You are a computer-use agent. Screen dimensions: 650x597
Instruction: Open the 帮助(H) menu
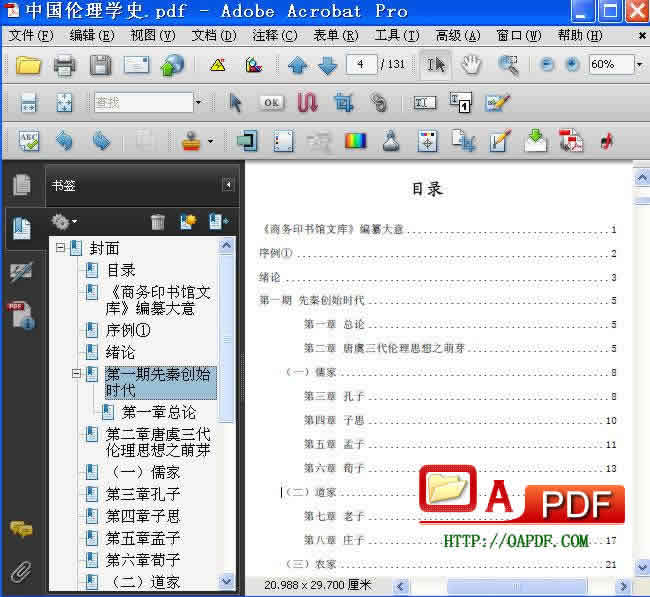pos(580,36)
